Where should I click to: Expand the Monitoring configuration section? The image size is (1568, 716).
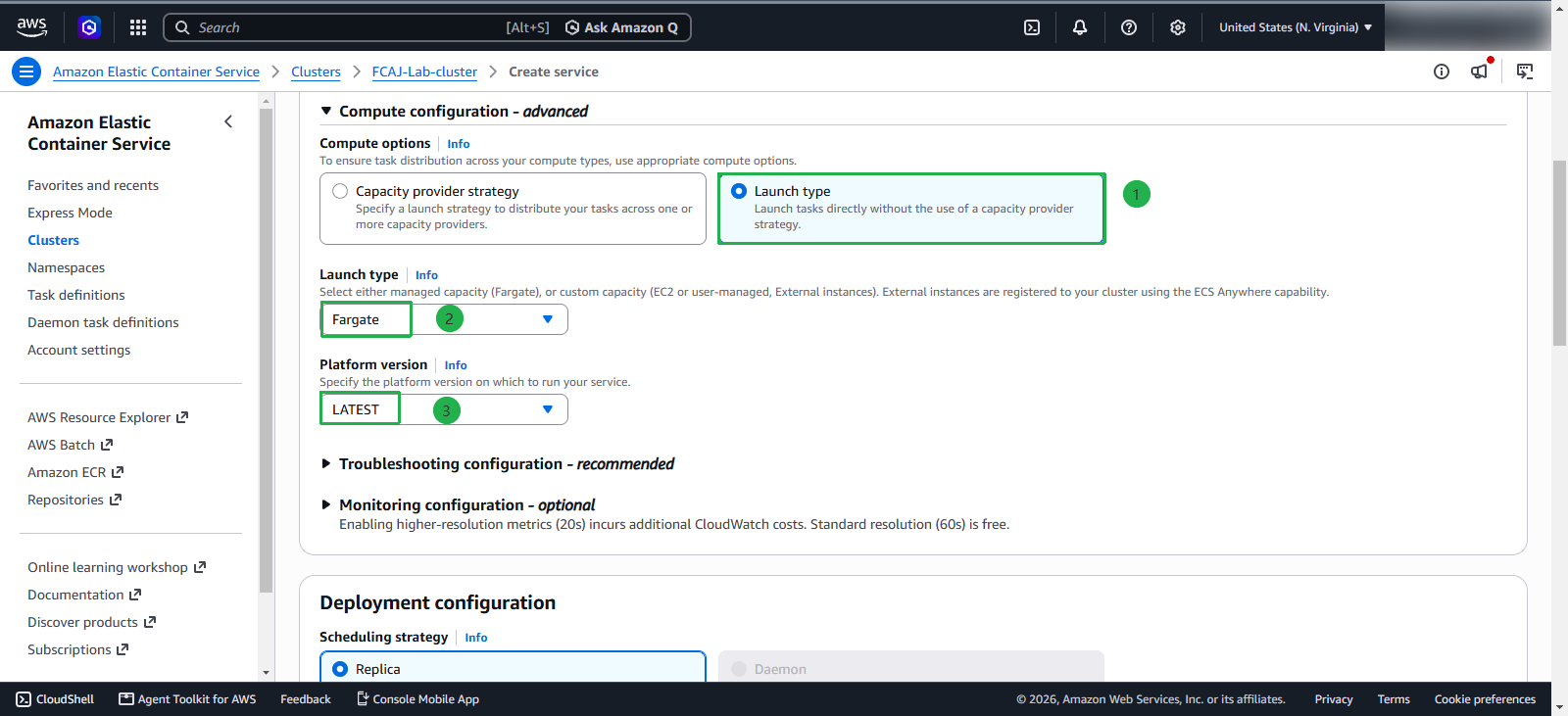326,505
